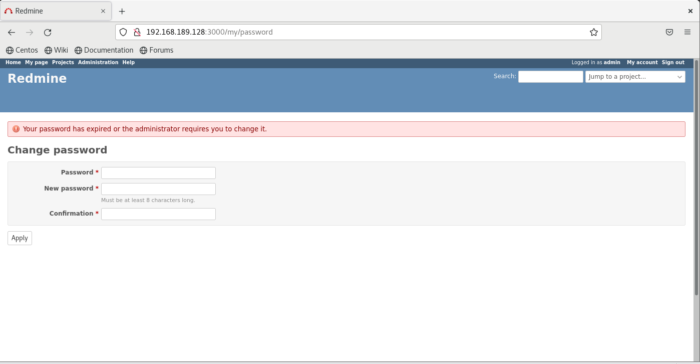The width and height of the screenshot is (700, 364).
Task: Open Administration in the top menu
Action: click(98, 63)
